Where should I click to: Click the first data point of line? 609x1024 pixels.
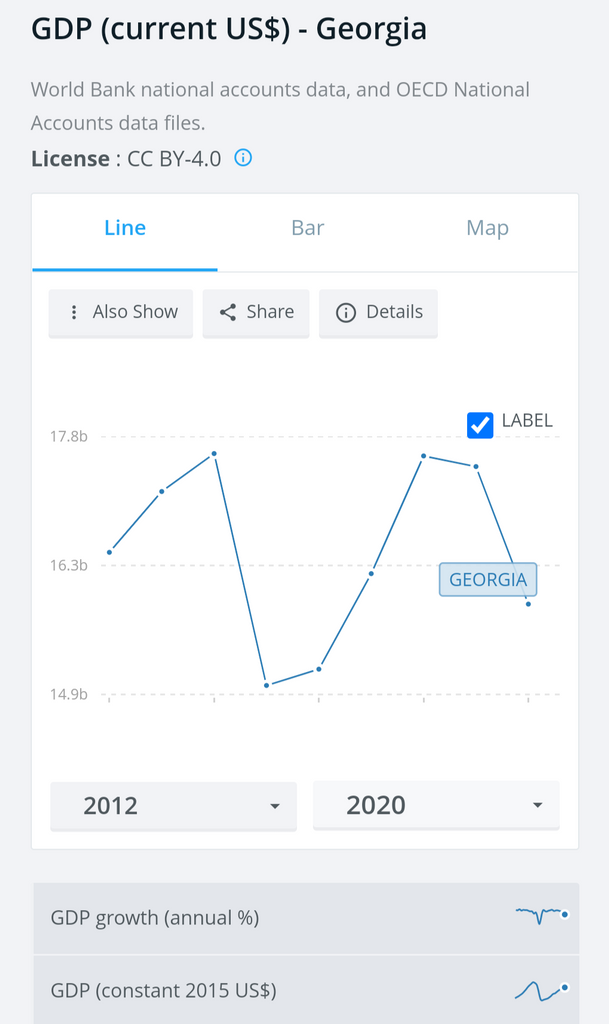tap(109, 552)
